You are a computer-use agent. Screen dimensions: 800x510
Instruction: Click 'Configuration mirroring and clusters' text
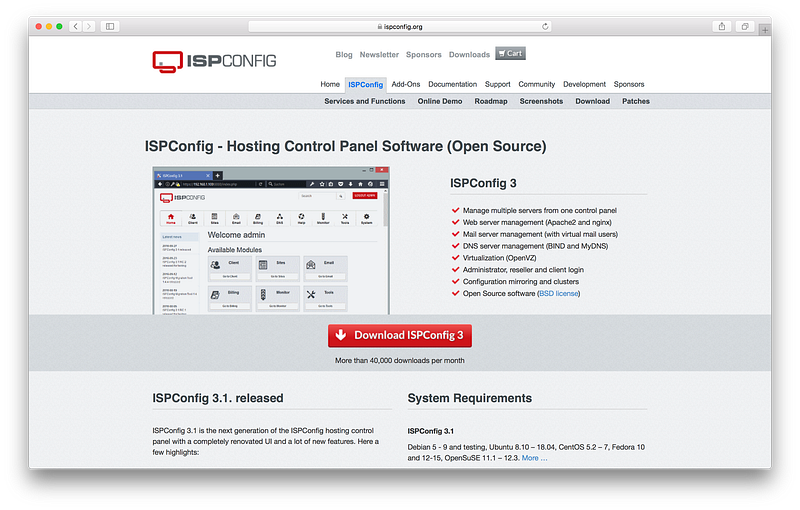point(521,282)
